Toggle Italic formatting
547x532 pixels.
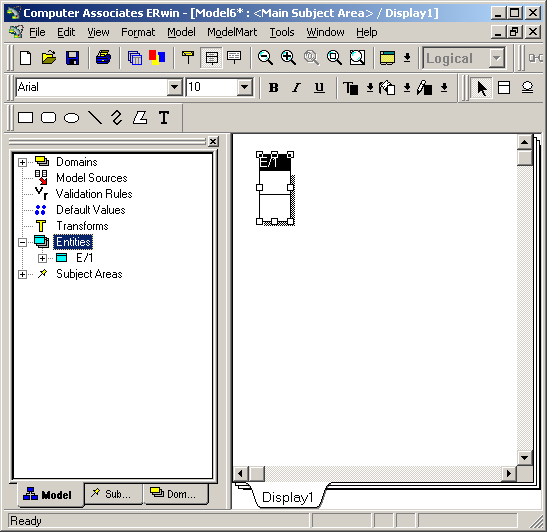[x=297, y=88]
